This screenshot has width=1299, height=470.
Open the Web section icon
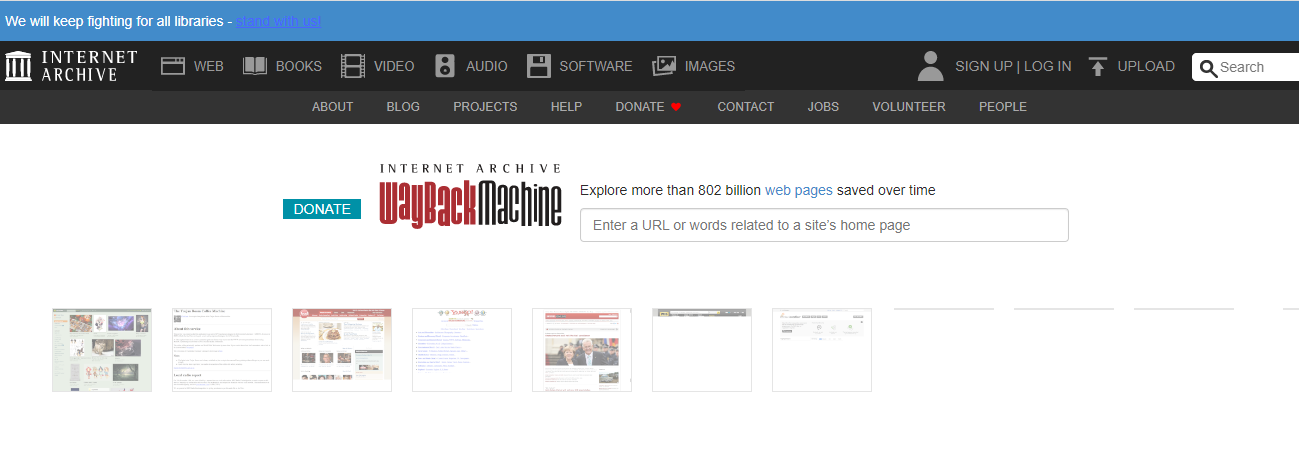(x=174, y=66)
